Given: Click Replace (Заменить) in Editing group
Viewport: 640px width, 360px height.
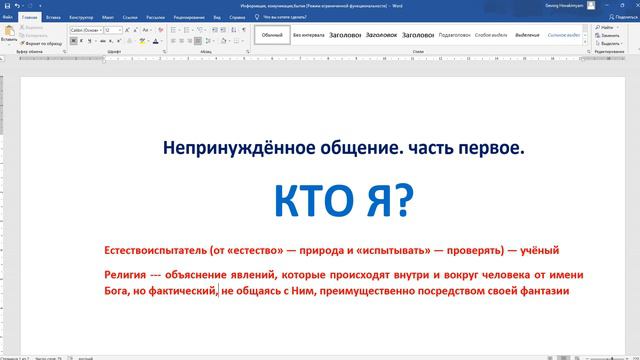Looking at the screenshot, I should tap(607, 36).
